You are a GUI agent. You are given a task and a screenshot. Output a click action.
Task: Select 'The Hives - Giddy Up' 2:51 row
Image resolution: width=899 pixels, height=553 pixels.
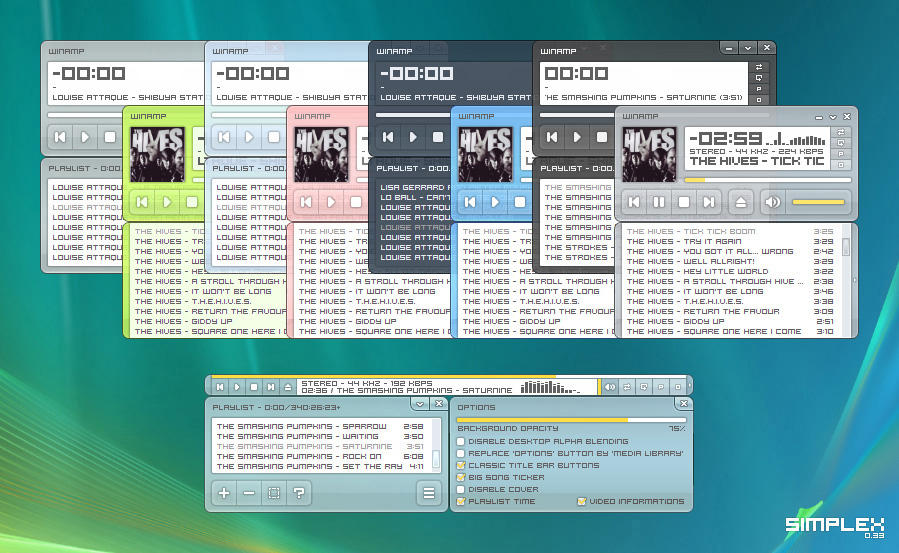[x=730, y=321]
